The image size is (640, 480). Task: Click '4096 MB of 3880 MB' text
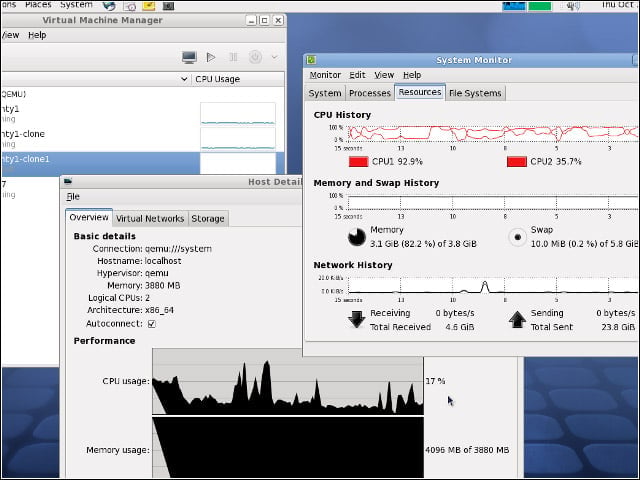pyautogui.click(x=467, y=450)
